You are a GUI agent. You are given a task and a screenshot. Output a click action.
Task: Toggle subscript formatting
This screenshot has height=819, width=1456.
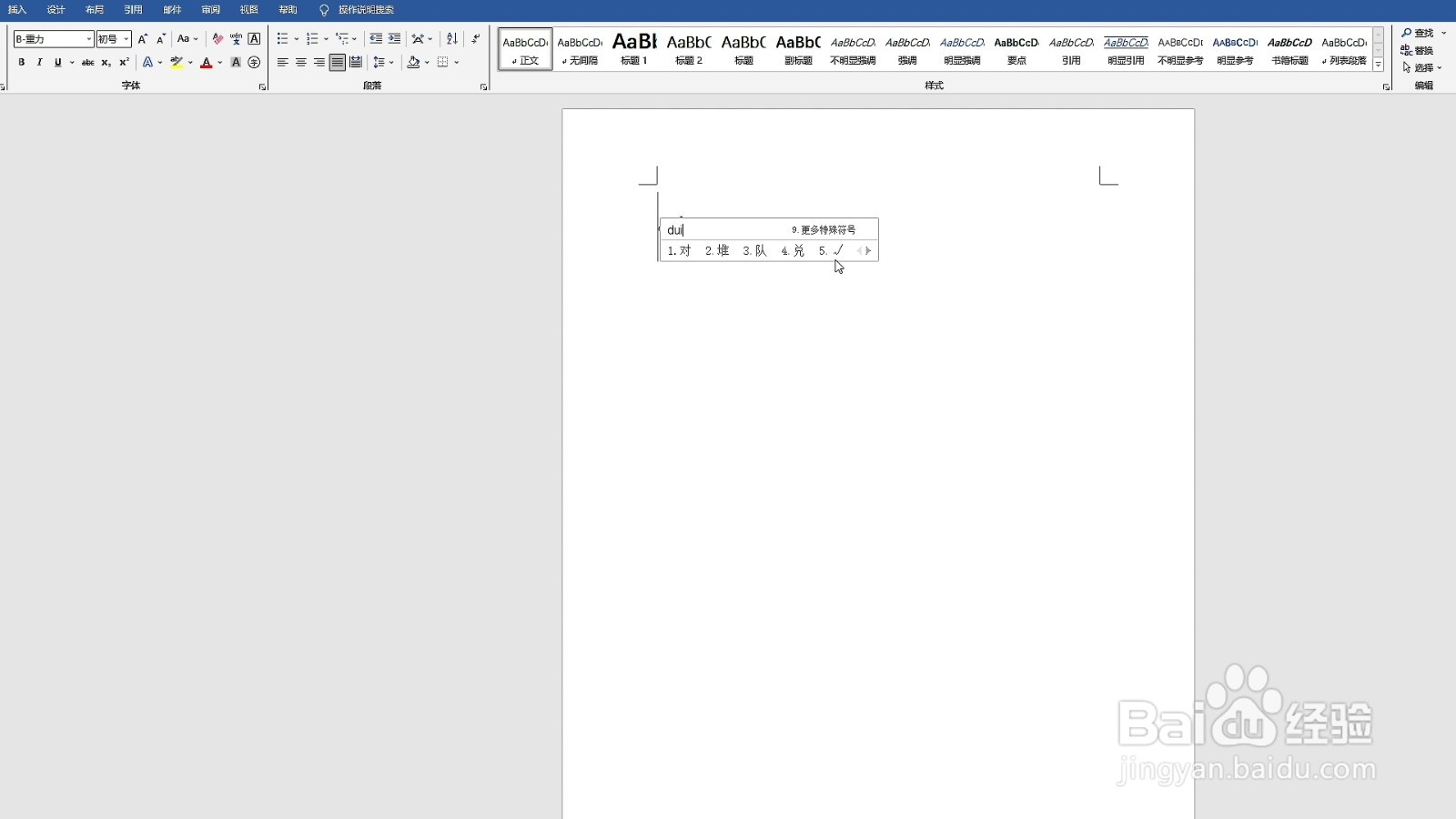[x=106, y=63]
